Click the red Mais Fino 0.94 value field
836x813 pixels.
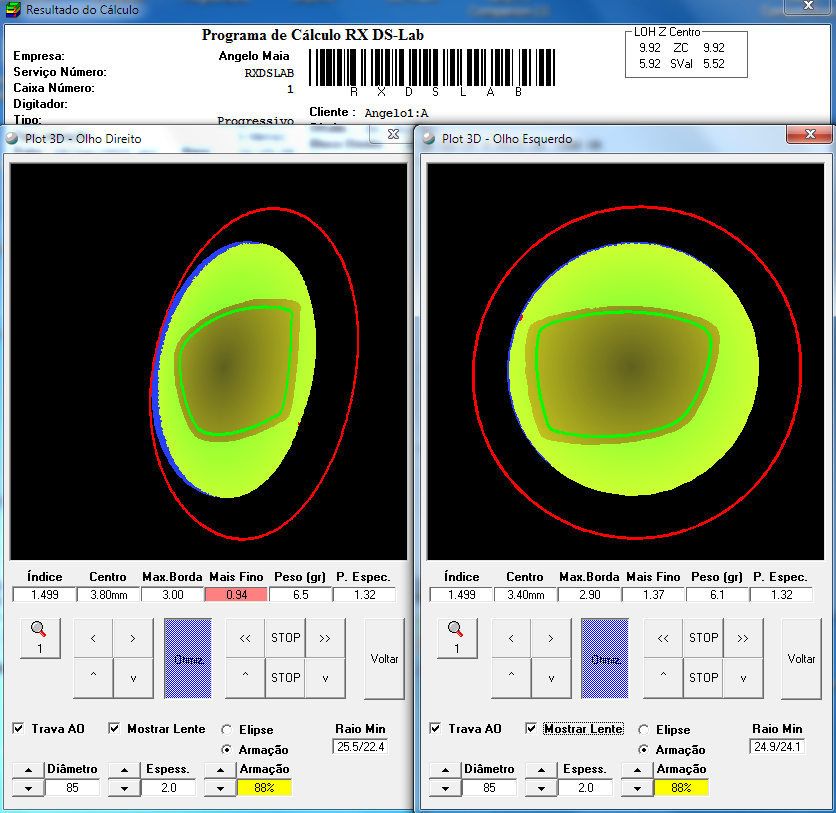[x=236, y=594]
